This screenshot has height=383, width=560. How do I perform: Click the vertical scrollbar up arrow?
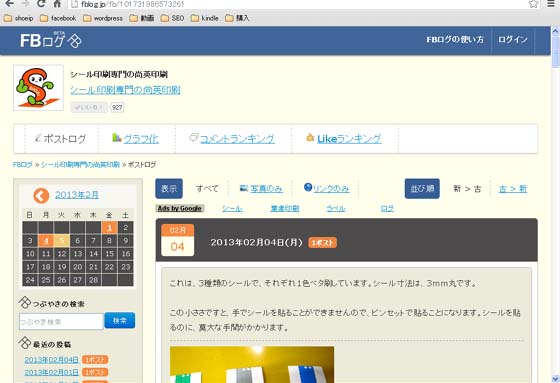tap(555, 31)
